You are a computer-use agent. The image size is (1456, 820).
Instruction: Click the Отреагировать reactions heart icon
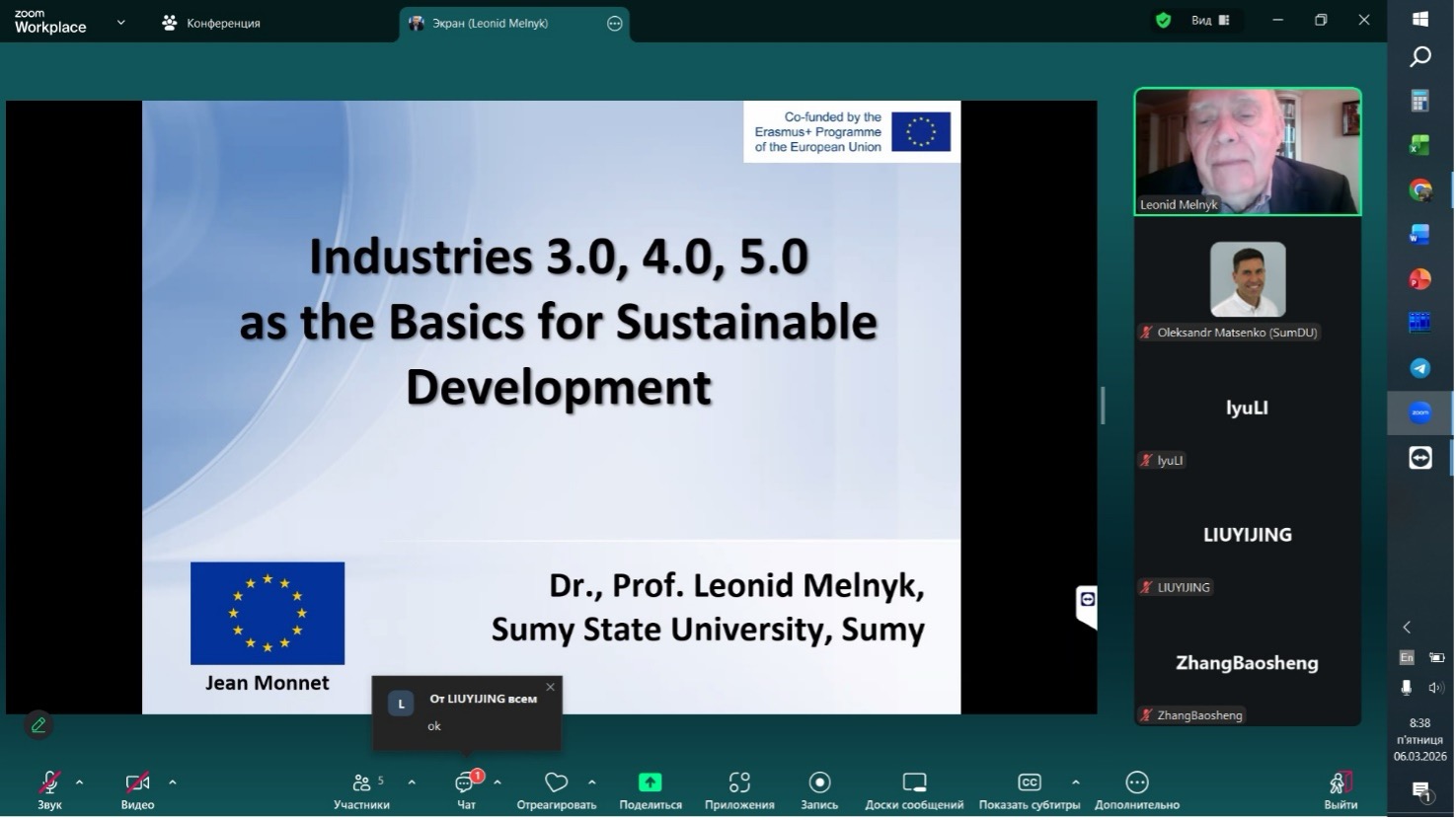[556, 783]
